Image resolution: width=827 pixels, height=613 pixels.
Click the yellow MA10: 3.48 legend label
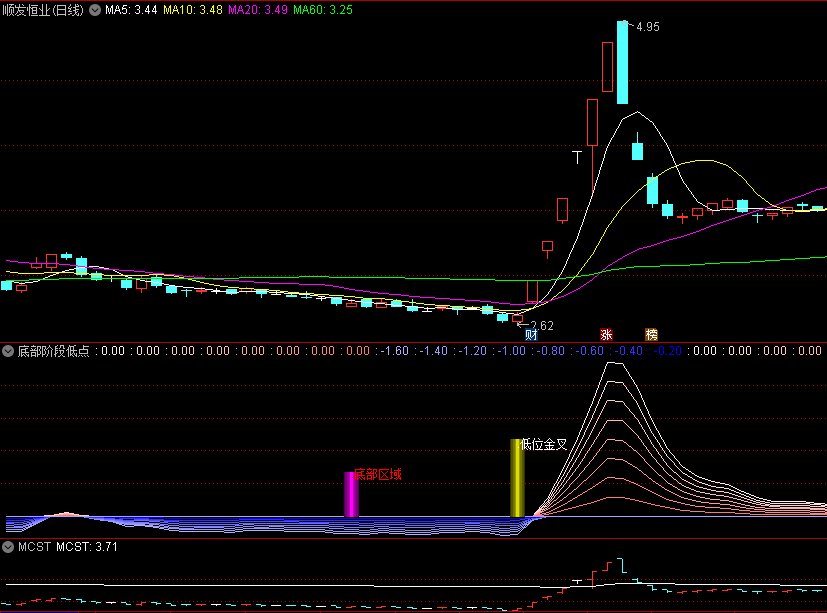pos(192,10)
